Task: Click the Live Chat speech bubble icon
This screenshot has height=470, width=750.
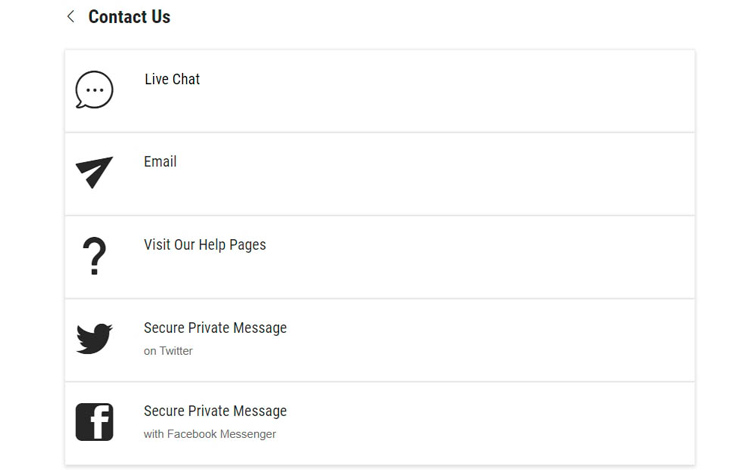Action: (94, 90)
